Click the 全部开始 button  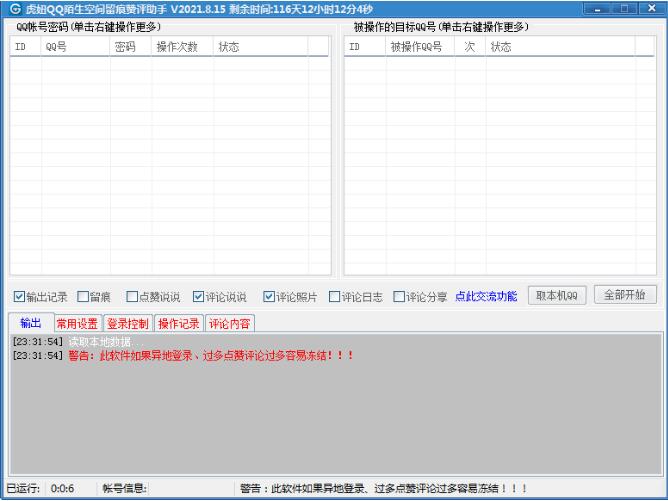(625, 295)
